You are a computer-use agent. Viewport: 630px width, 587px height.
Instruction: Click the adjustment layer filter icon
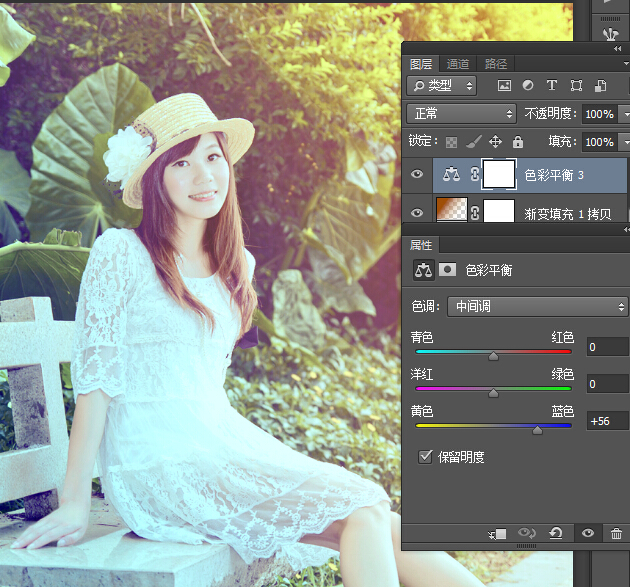click(528, 86)
